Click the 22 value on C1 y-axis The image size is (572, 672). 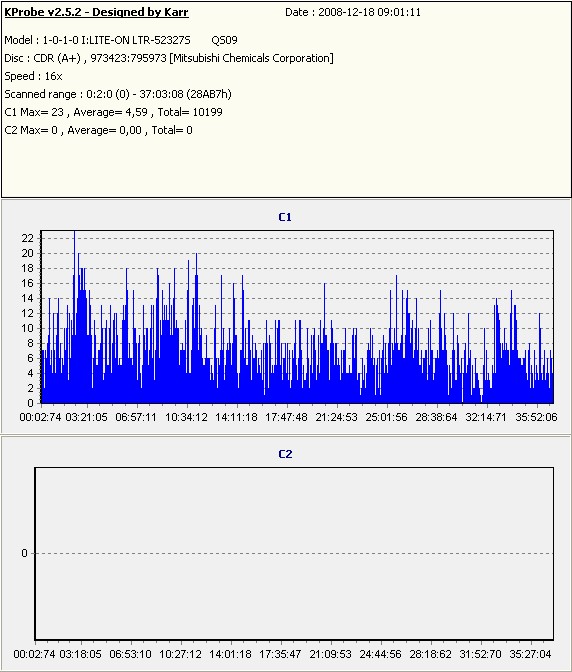tap(27, 238)
